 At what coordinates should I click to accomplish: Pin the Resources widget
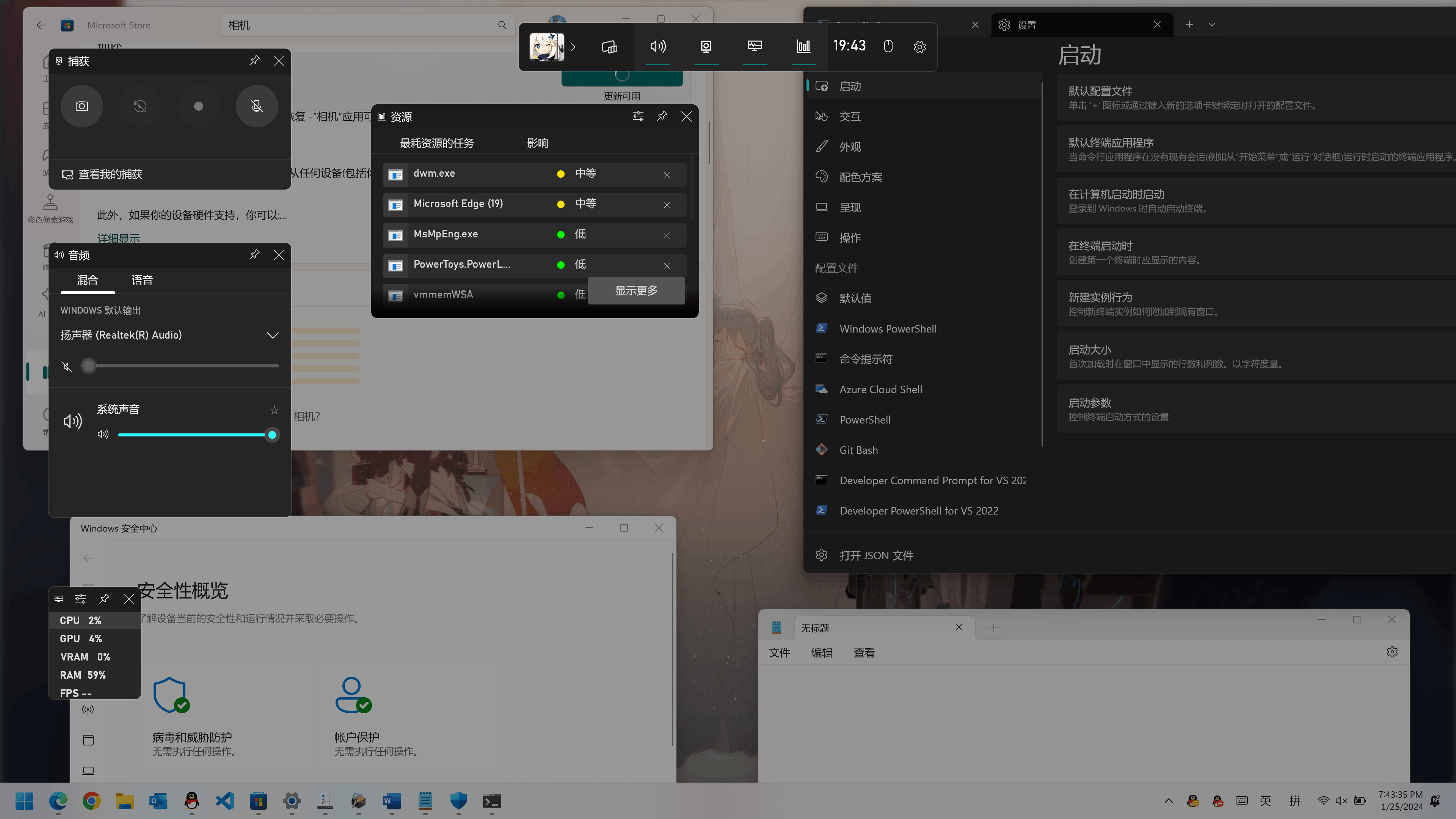662,116
